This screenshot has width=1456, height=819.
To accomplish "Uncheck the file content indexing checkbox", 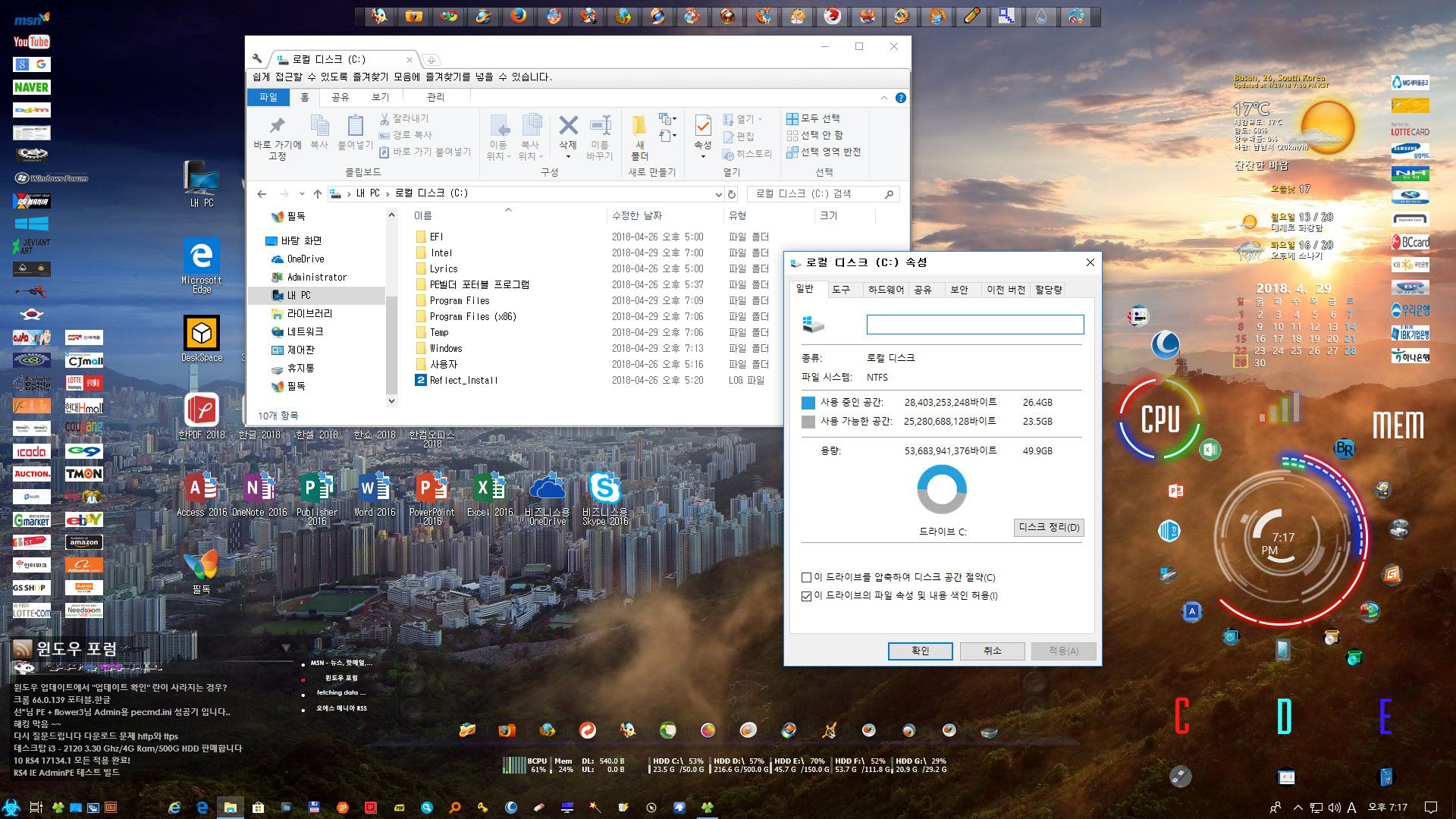I will (807, 596).
